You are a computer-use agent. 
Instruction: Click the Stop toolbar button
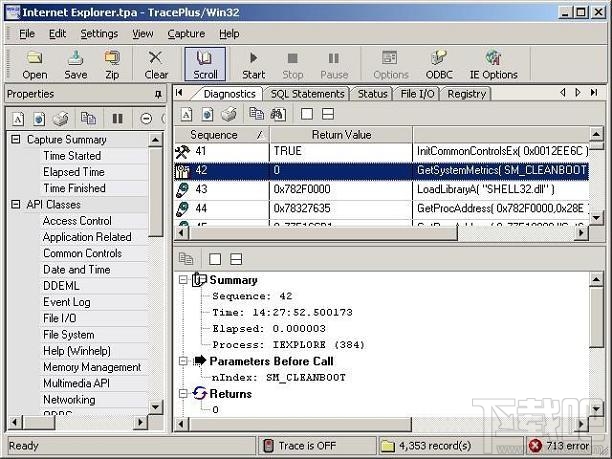292,64
